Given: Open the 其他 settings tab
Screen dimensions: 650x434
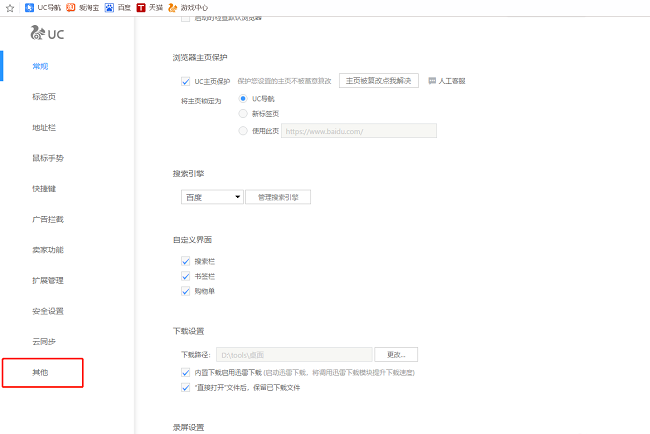Looking at the screenshot, I should coord(40,372).
